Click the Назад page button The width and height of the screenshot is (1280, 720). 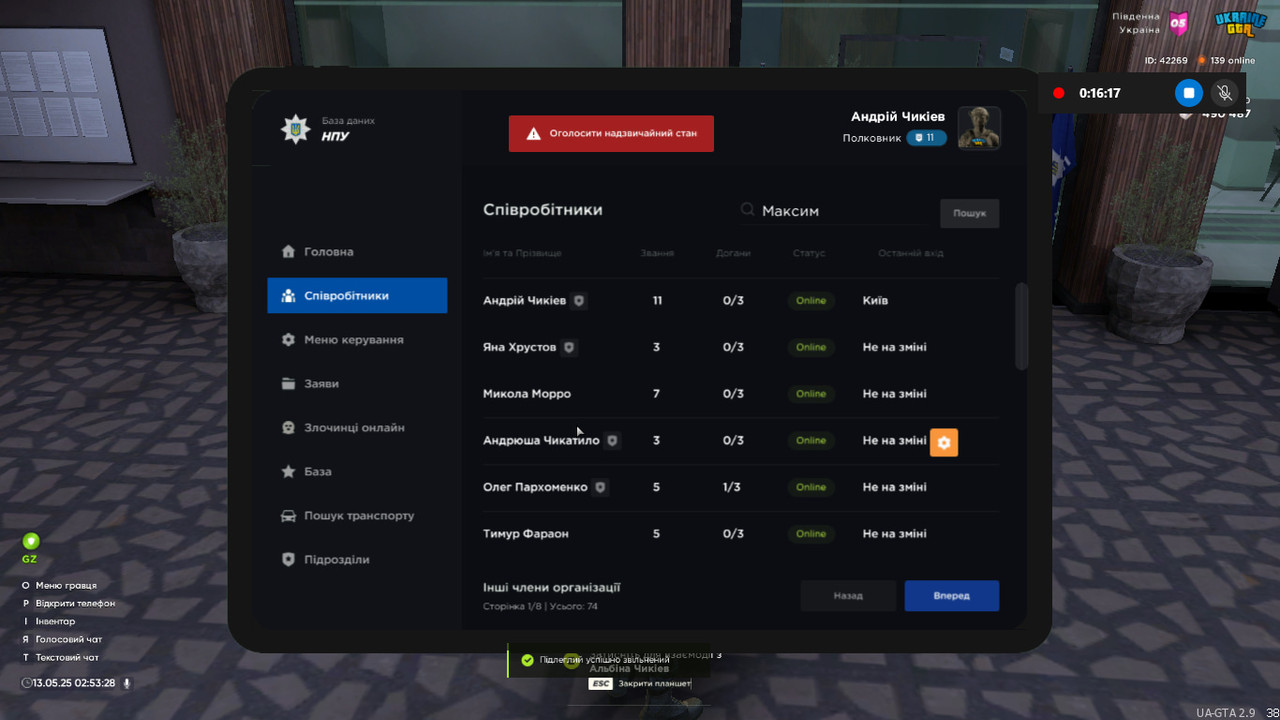coord(848,596)
